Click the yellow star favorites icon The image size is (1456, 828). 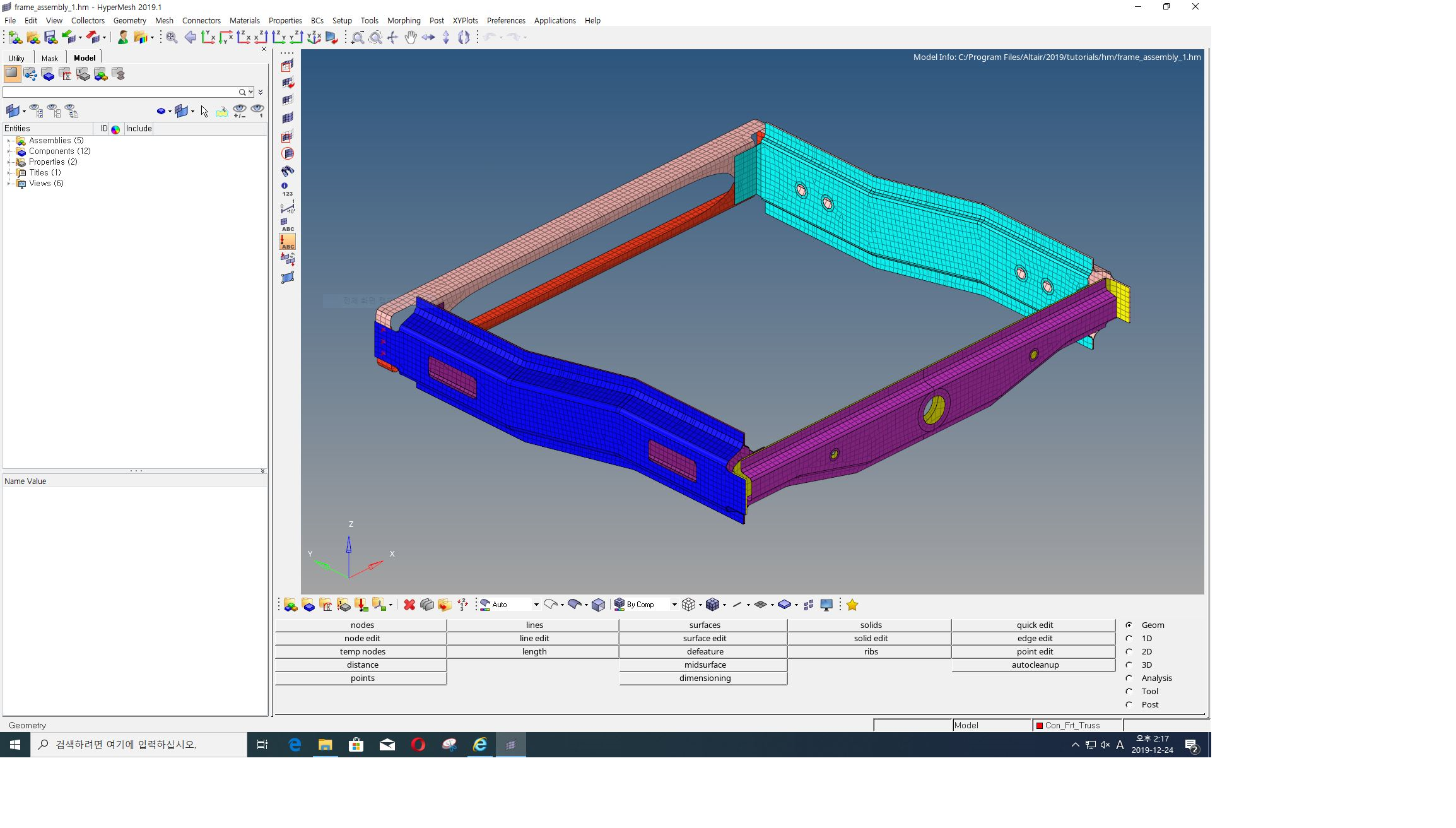[x=852, y=605]
